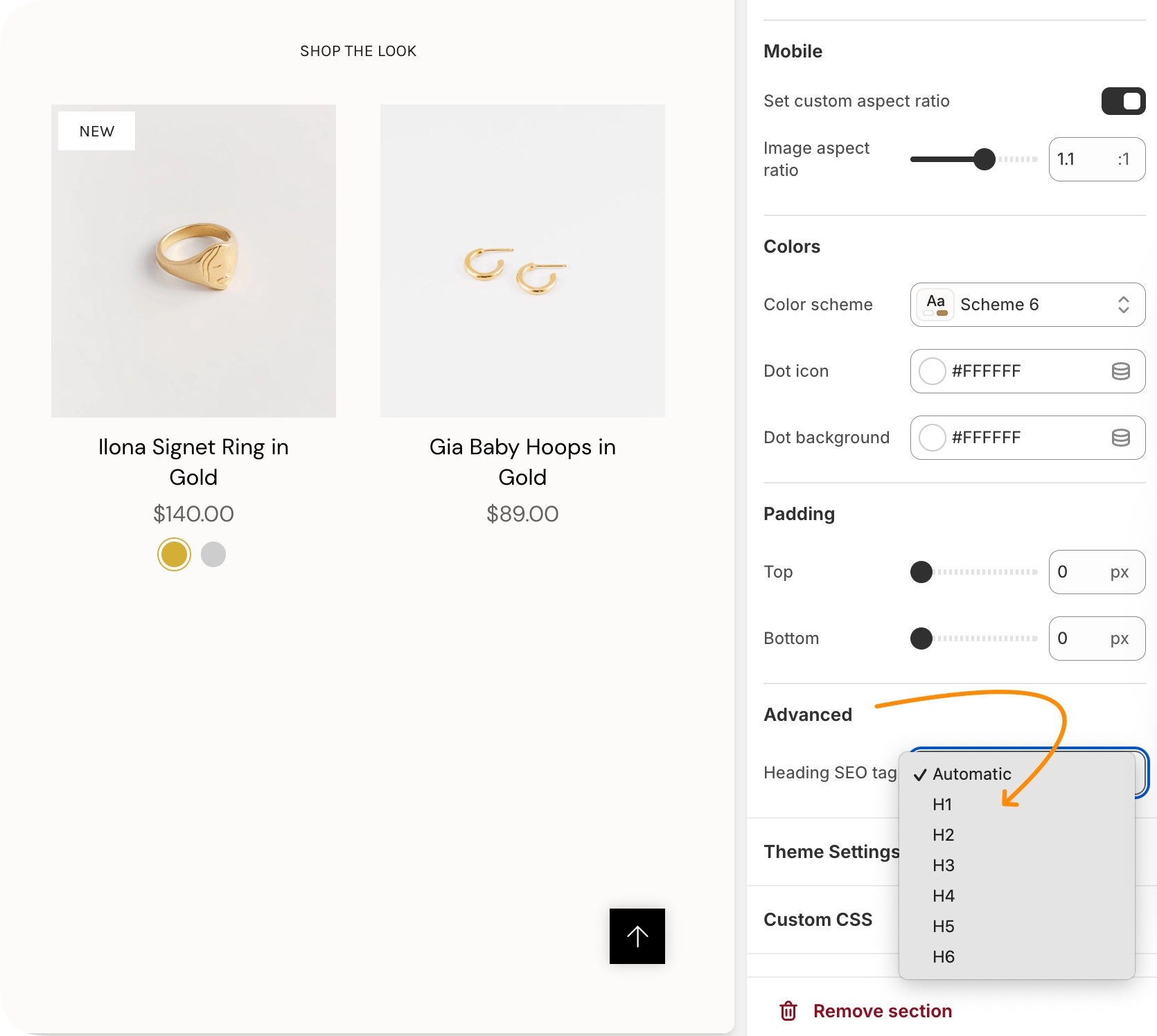
Task: Click the Dot icon white color circle
Action: coord(932,371)
